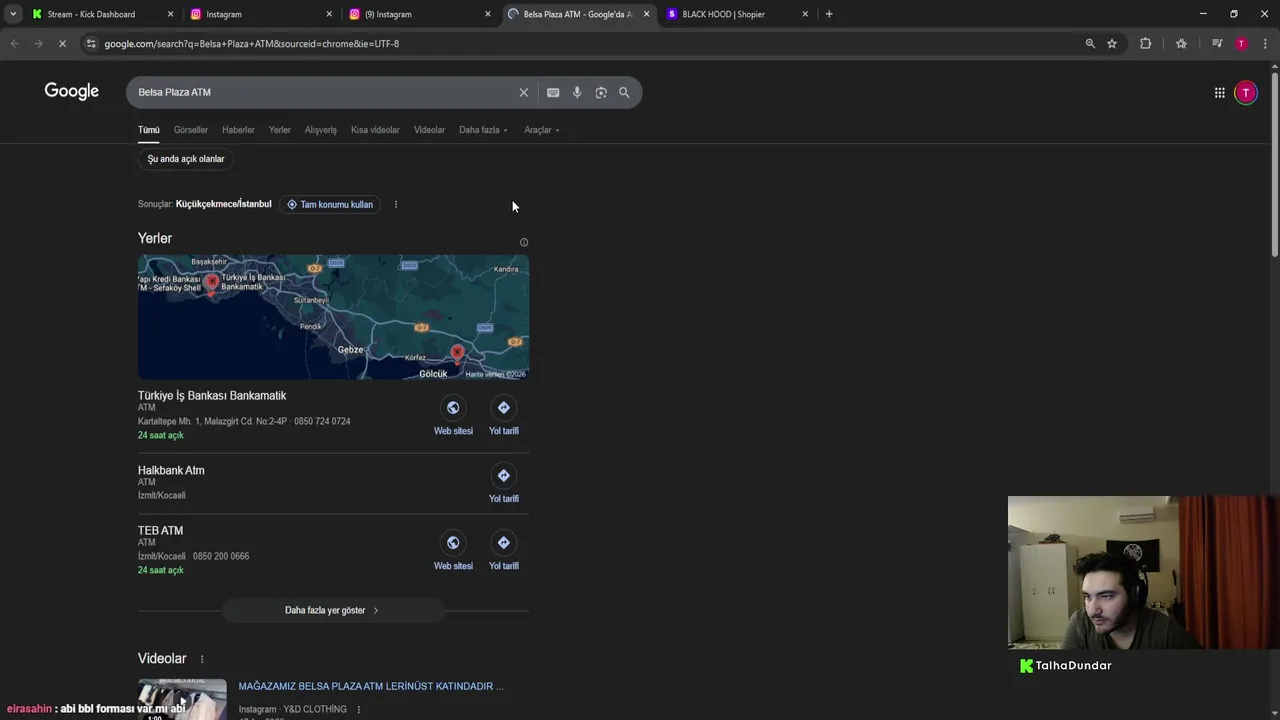Select the Tümü results tab
This screenshot has height=720, width=1280.
(149, 130)
